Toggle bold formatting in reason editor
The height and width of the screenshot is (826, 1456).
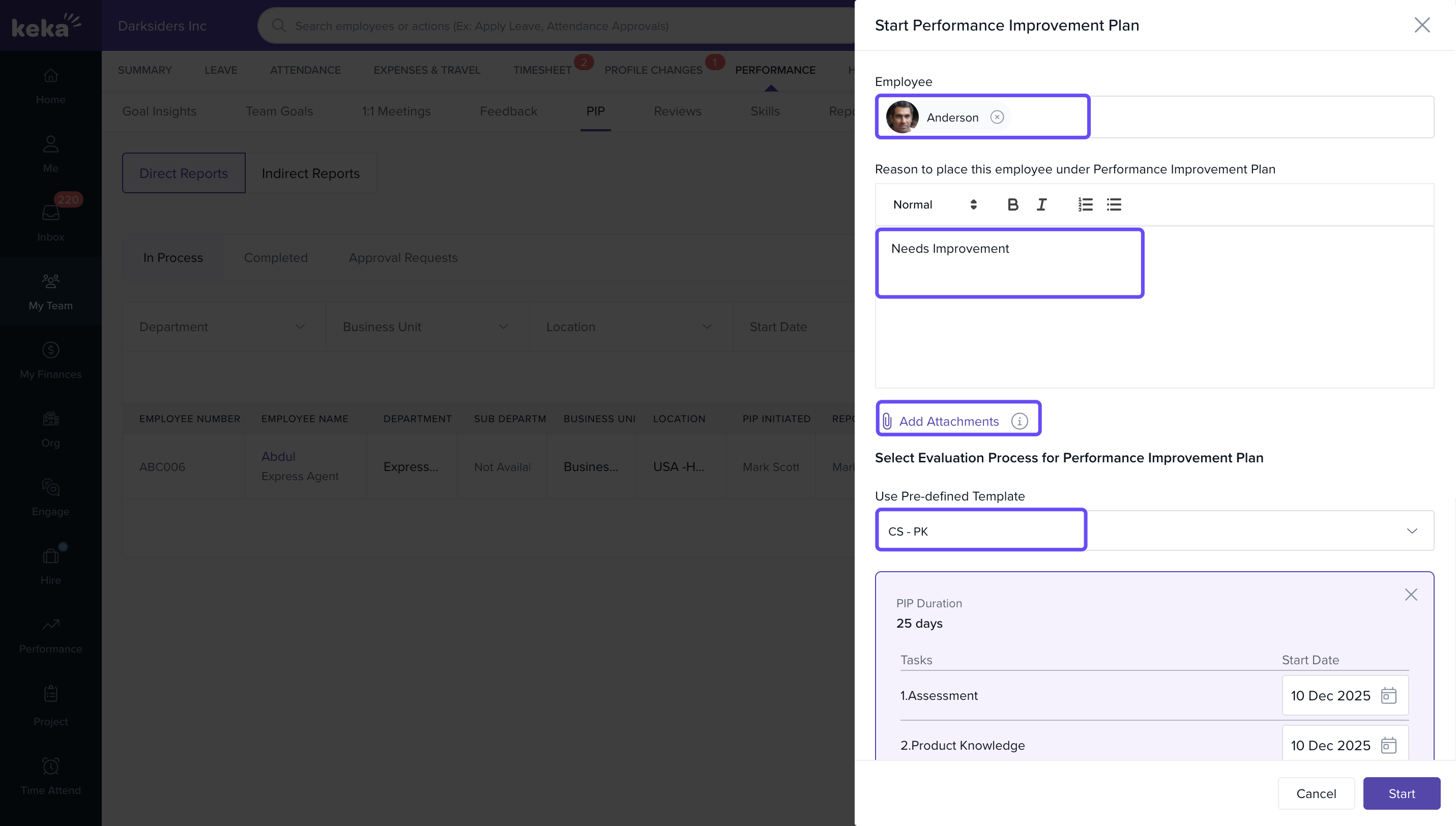pos(1012,204)
